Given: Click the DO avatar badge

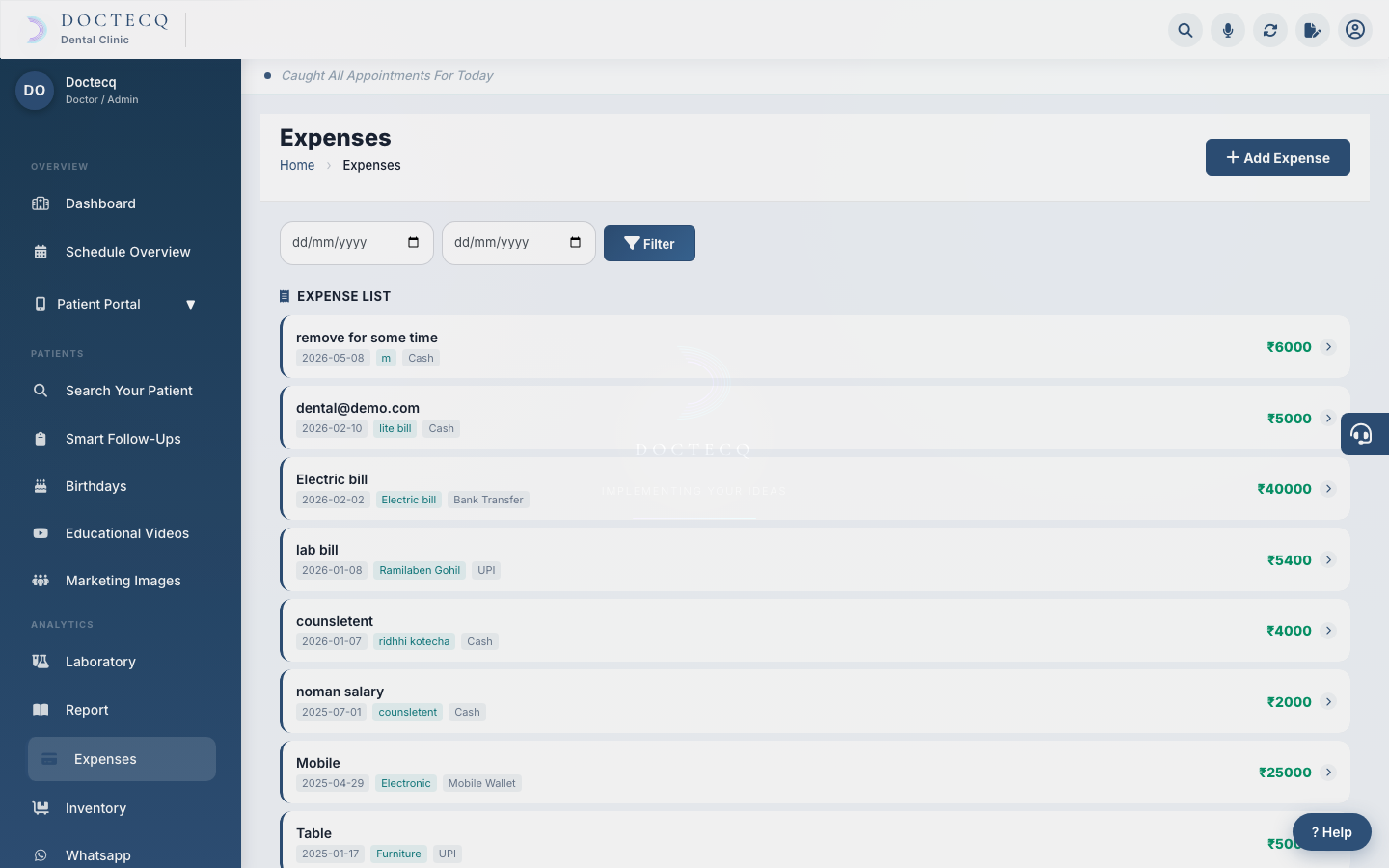Looking at the screenshot, I should click(35, 91).
